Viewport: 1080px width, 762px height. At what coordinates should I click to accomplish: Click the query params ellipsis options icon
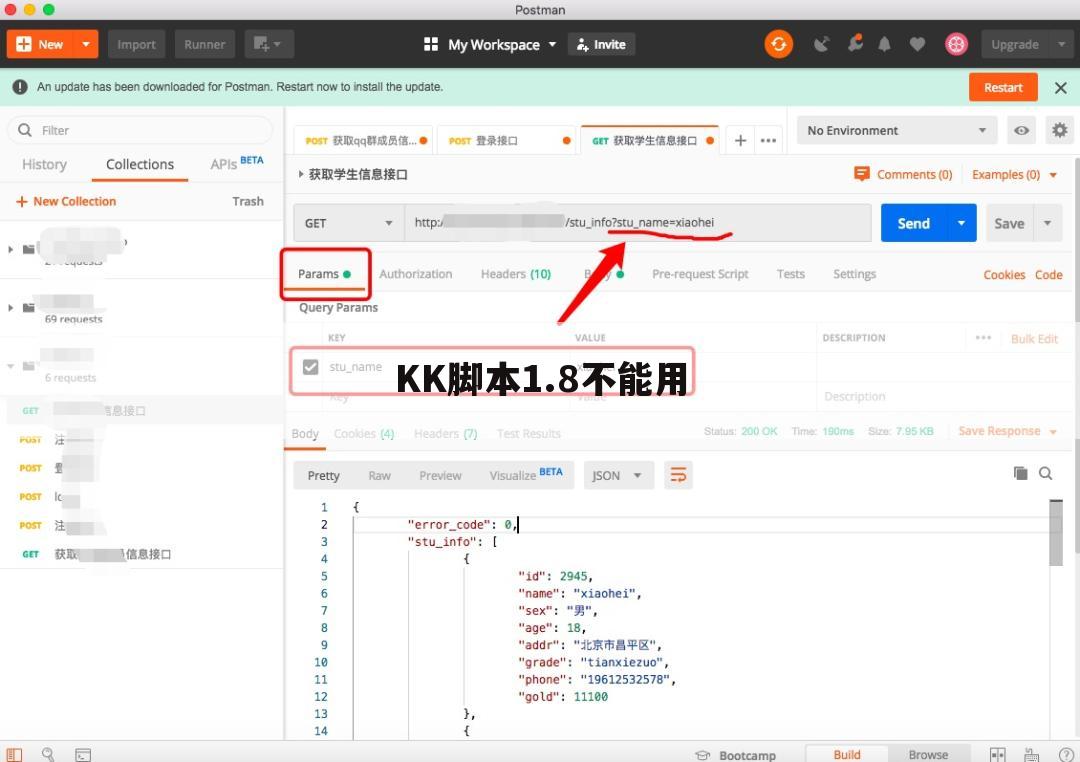tap(983, 338)
